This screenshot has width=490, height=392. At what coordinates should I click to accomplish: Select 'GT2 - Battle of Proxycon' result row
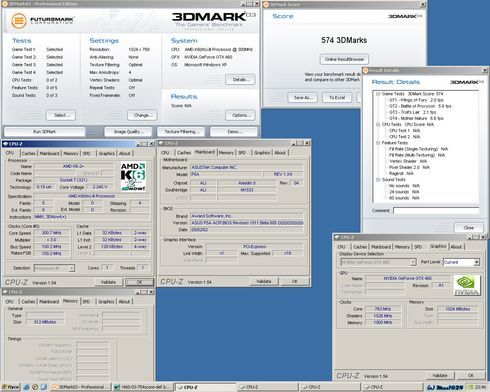(x=420, y=106)
